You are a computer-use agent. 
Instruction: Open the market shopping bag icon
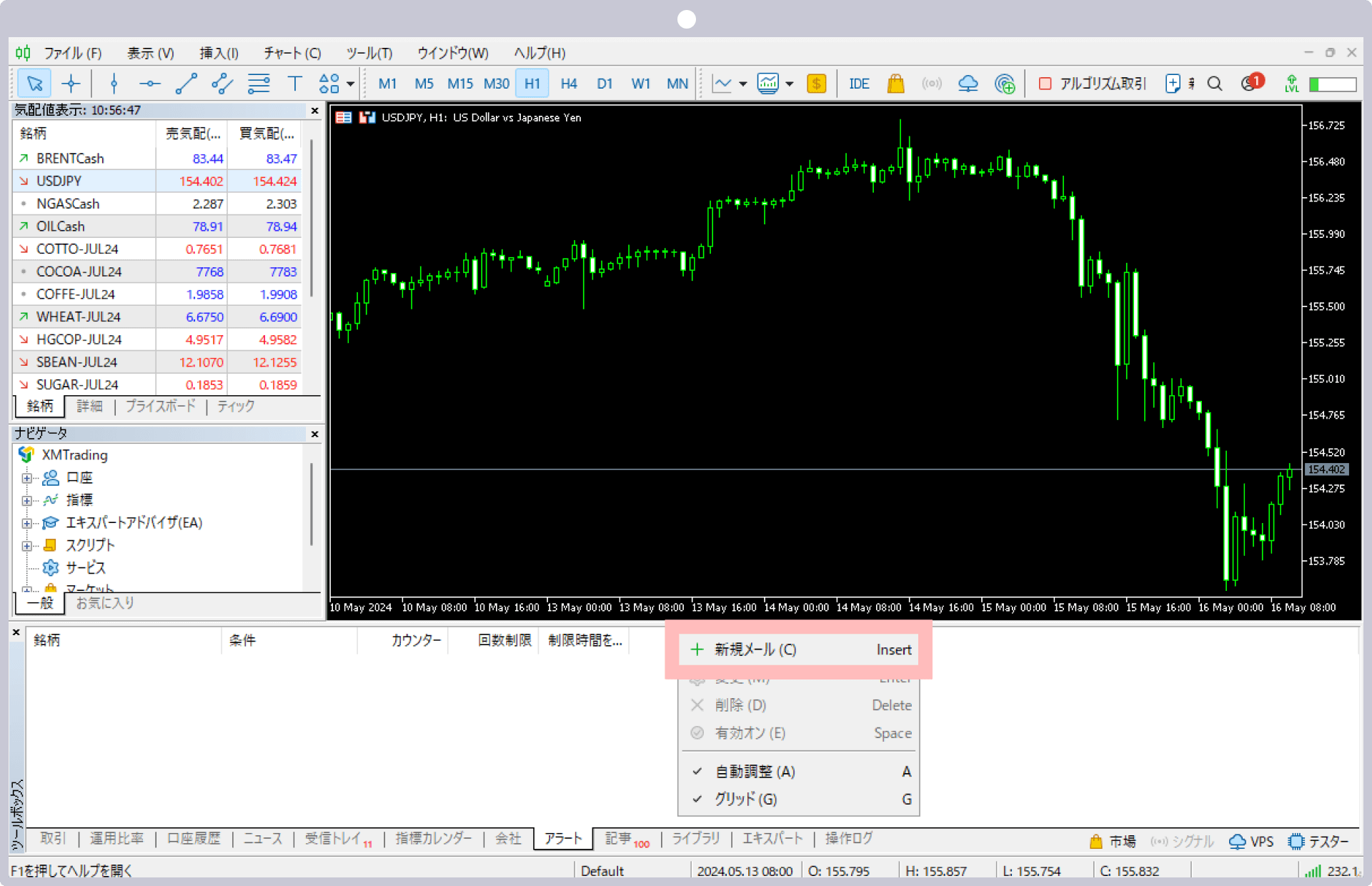pos(895,84)
